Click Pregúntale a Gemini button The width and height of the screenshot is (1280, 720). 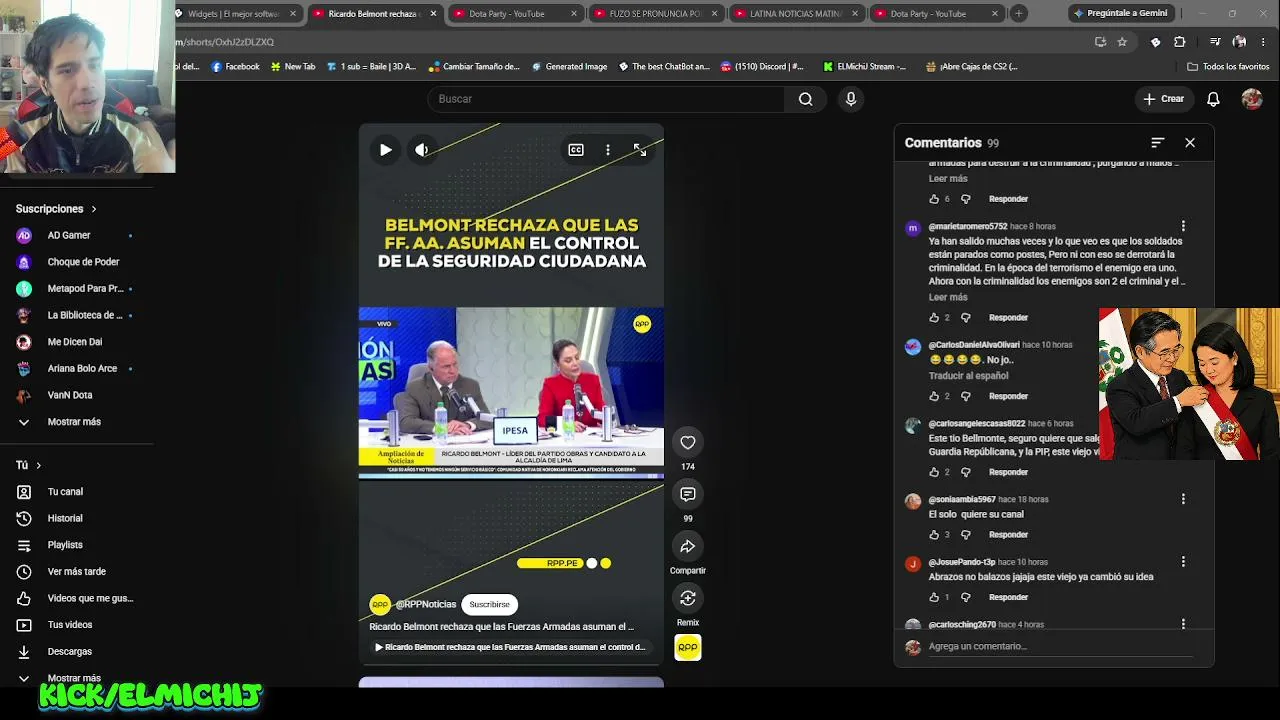click(x=1119, y=13)
